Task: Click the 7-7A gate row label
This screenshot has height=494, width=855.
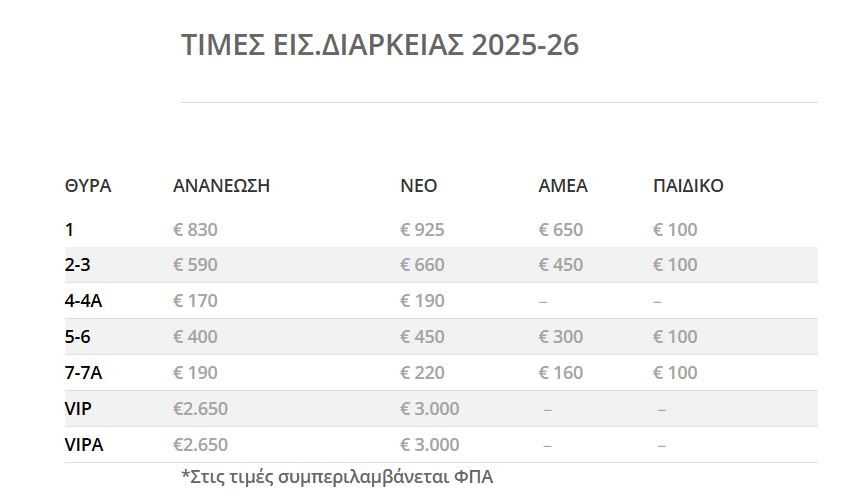Action: [83, 372]
